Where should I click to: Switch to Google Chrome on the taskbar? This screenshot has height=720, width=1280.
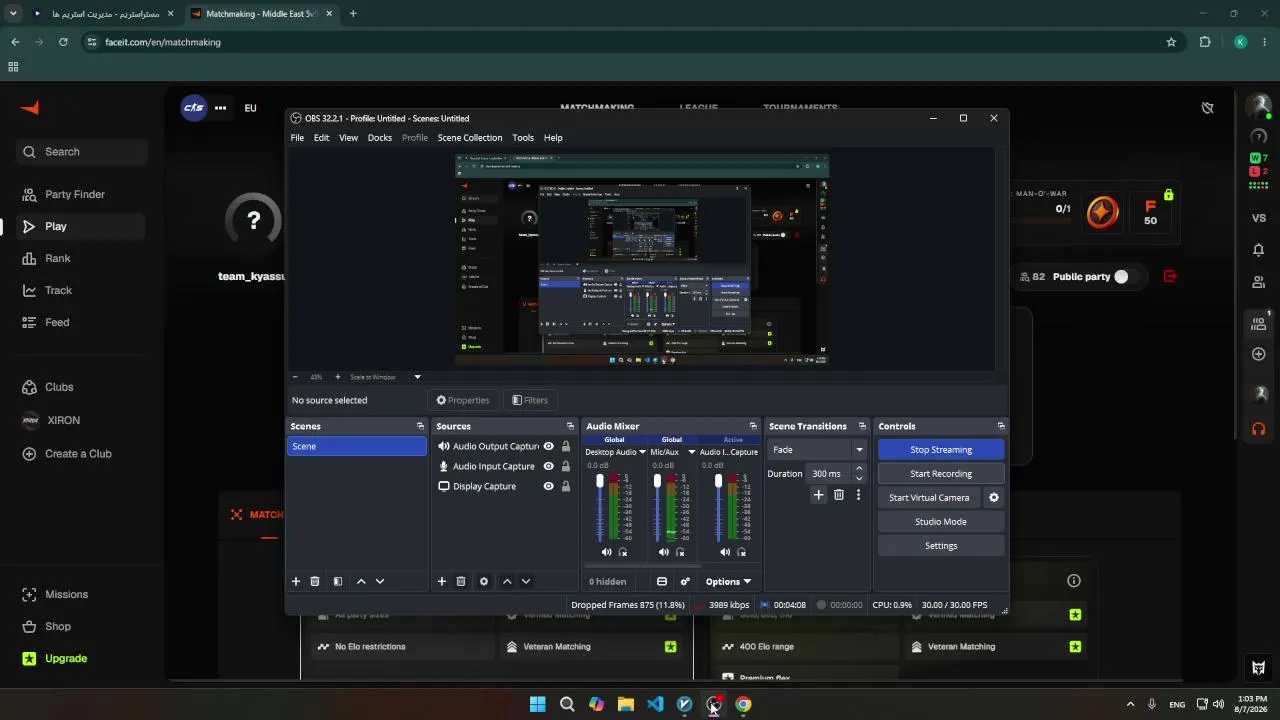[743, 704]
